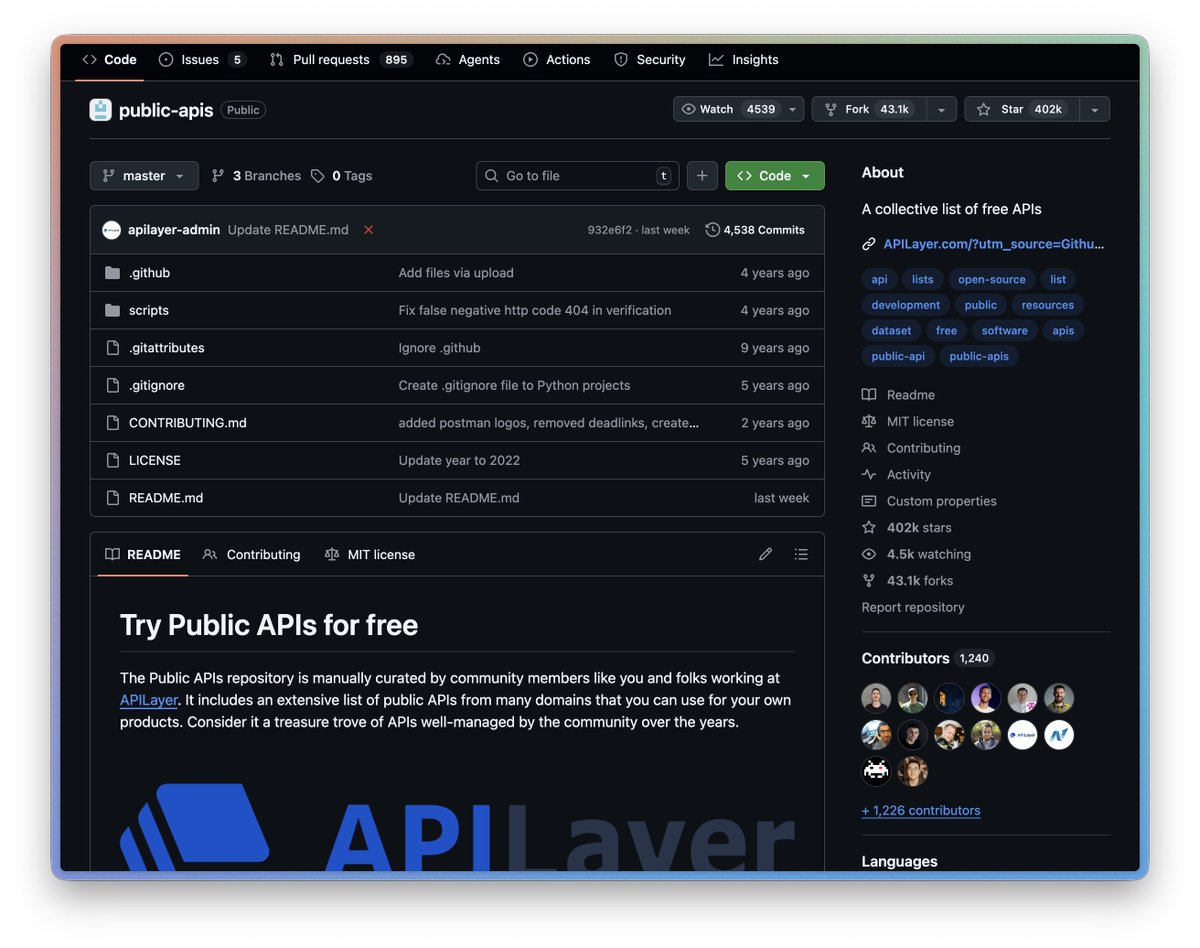Open the Code tab
This screenshot has width=1200, height=948.
point(110,60)
